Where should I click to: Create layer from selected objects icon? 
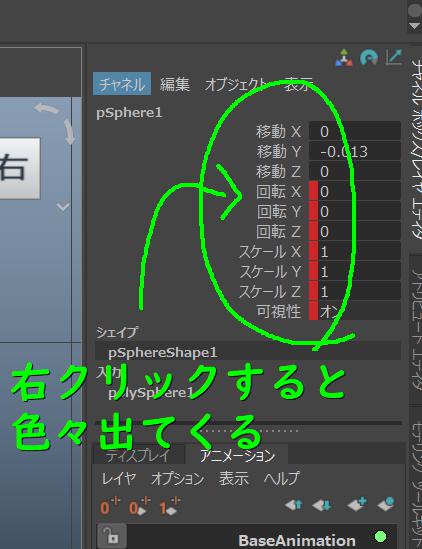[386, 505]
